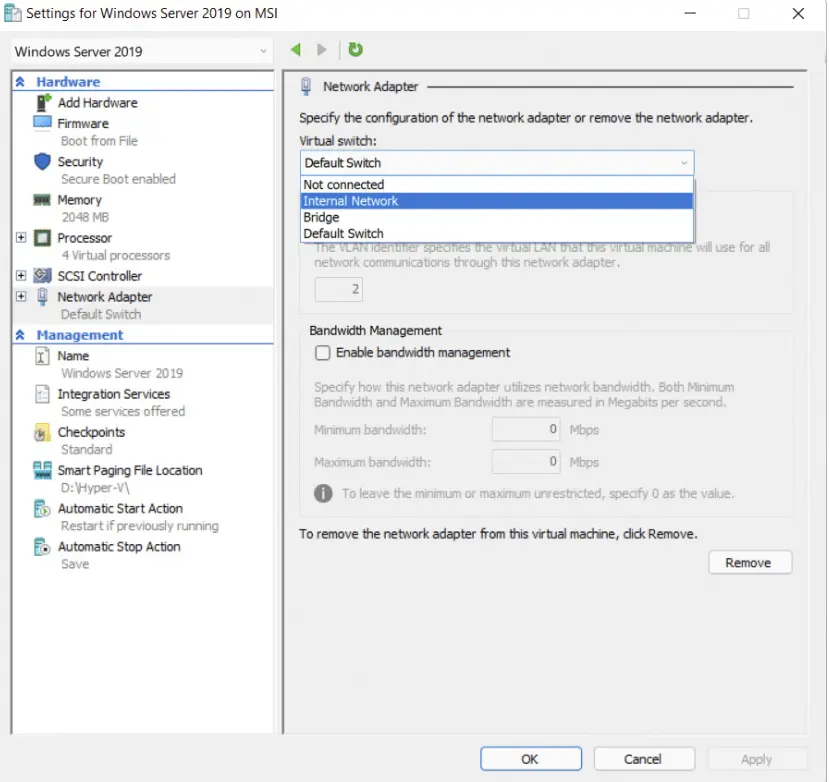Open the Windows Server 2019 VM dropdown
Viewport: 829px width, 782px height.
coord(141,51)
